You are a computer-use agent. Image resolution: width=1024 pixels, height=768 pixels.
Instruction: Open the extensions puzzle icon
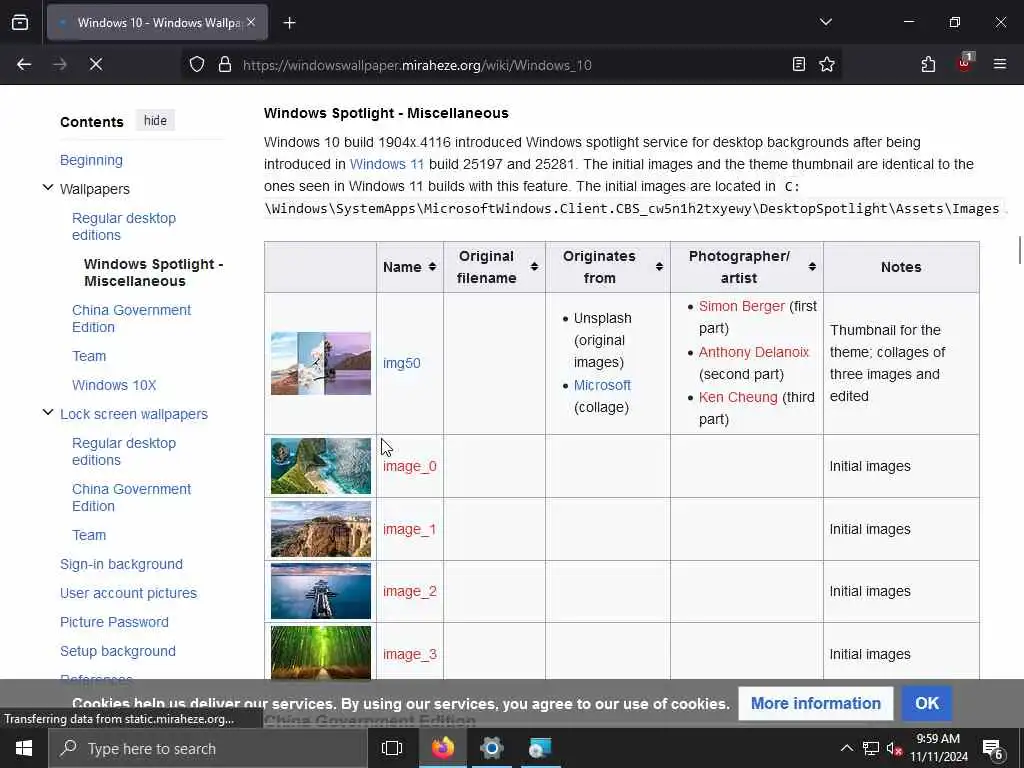(x=928, y=64)
